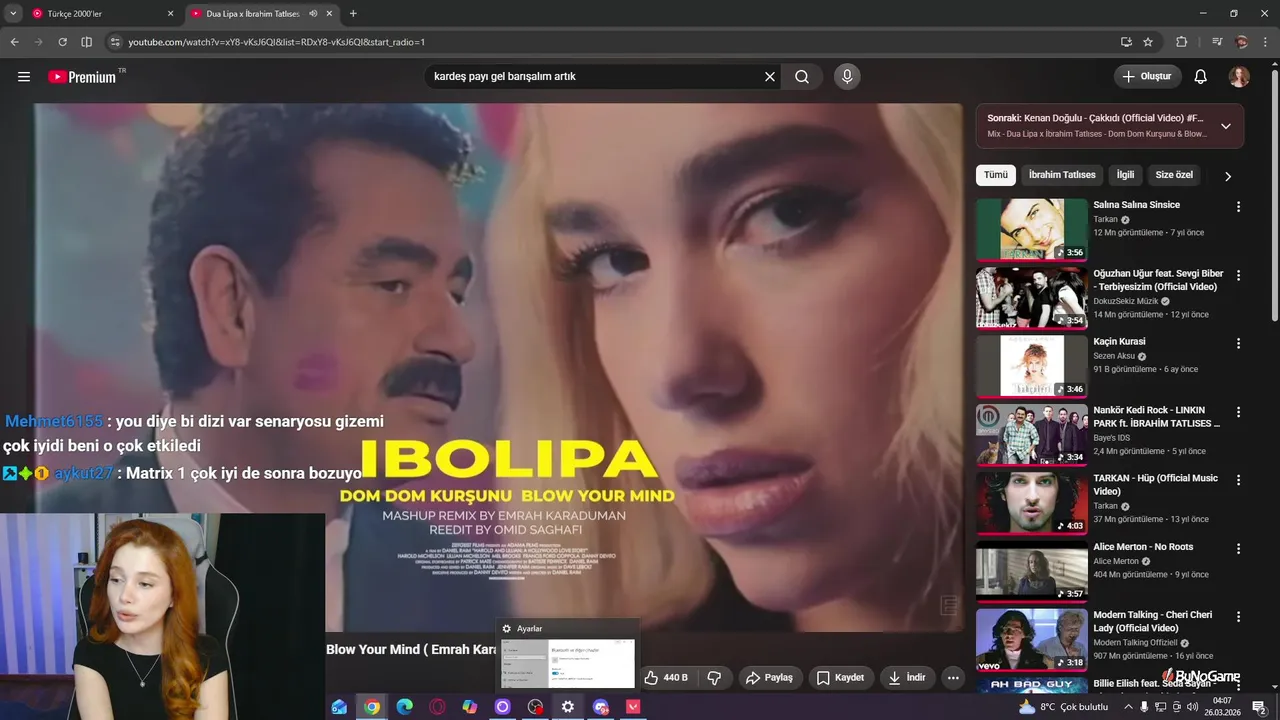Start voice search with microphone icon
Screen dimensions: 1280x720
click(847, 77)
